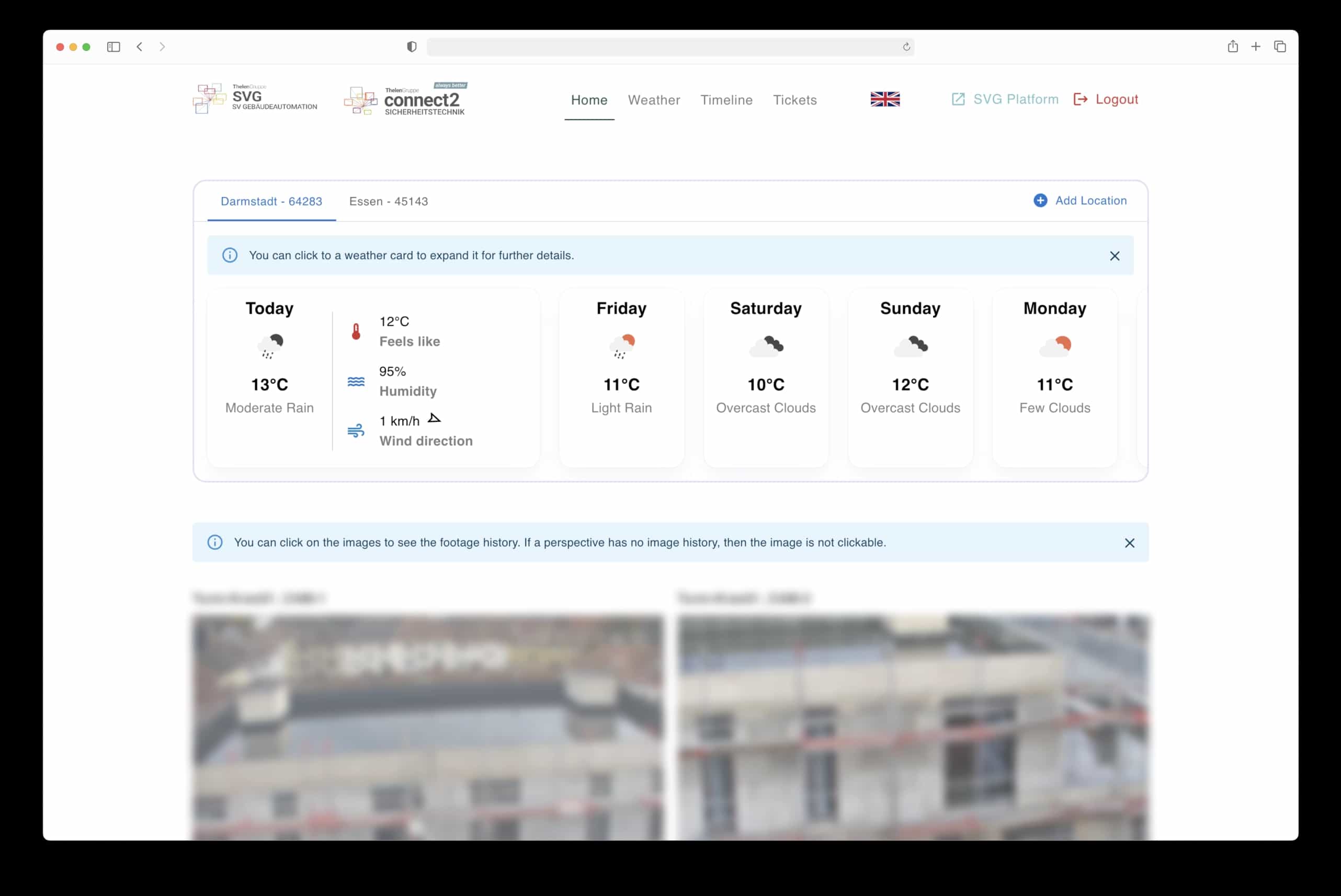Click the Add Location button label

coord(1090,201)
